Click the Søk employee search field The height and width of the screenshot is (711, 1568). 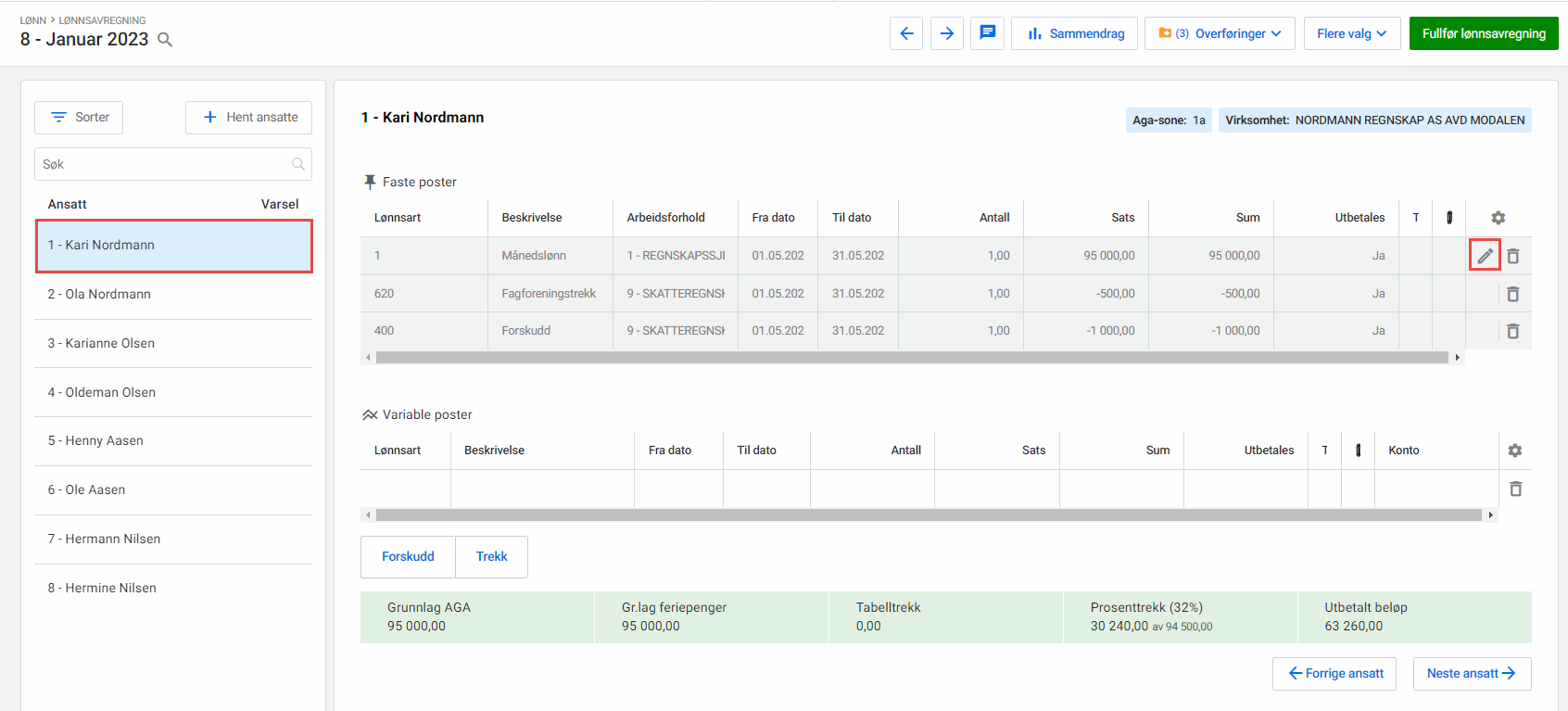[x=165, y=164]
